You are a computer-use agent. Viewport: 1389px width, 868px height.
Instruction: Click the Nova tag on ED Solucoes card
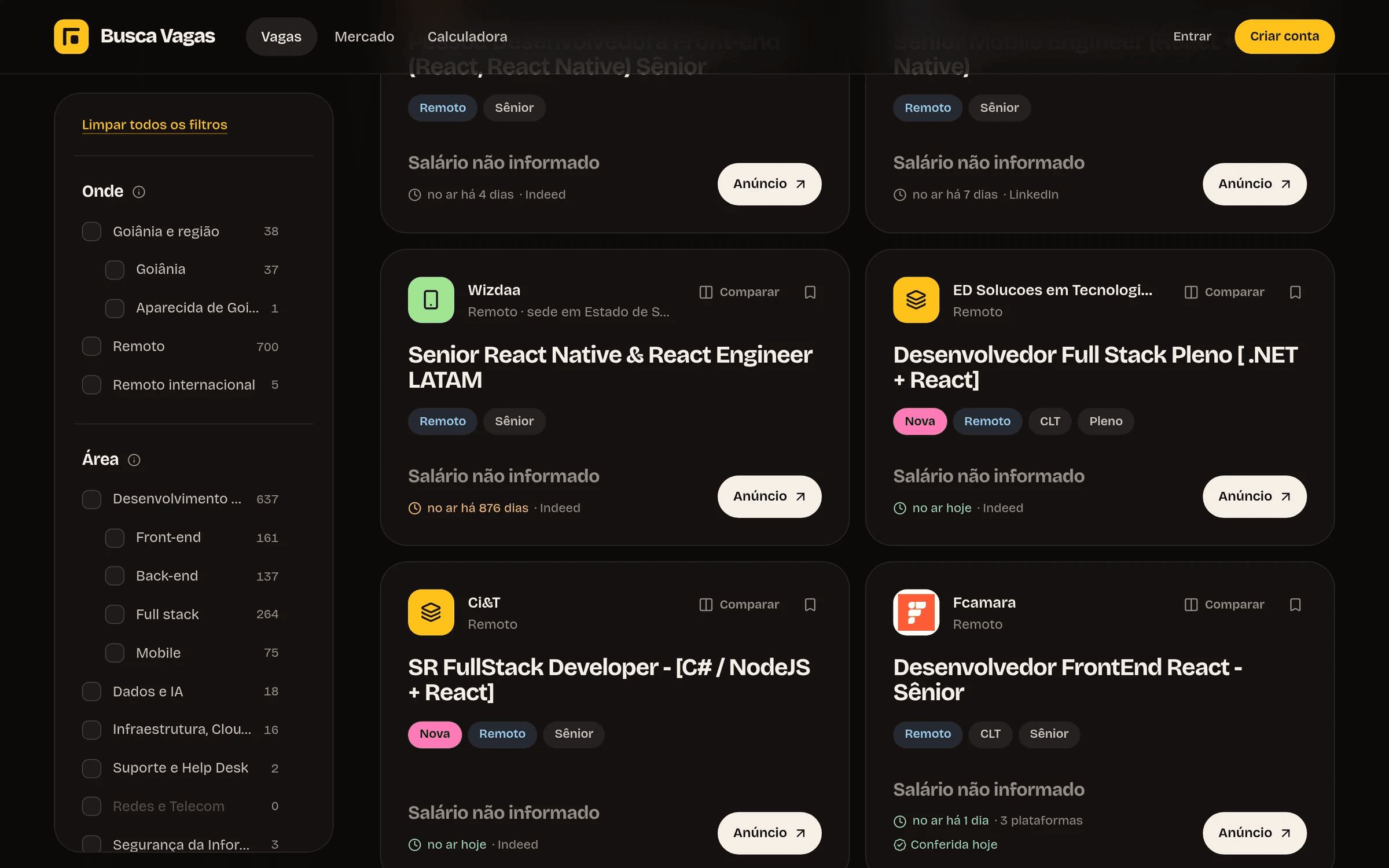click(x=920, y=421)
